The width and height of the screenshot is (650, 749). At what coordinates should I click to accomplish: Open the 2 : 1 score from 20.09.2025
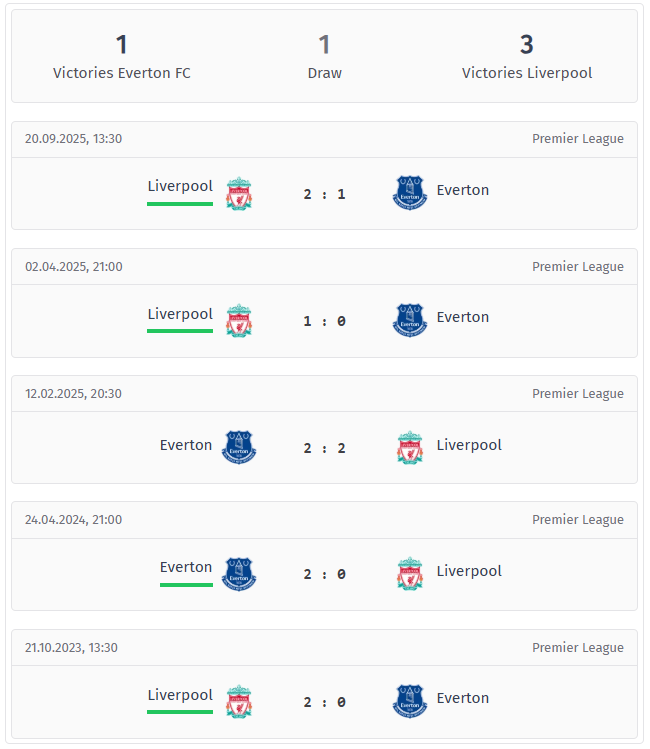point(325,194)
